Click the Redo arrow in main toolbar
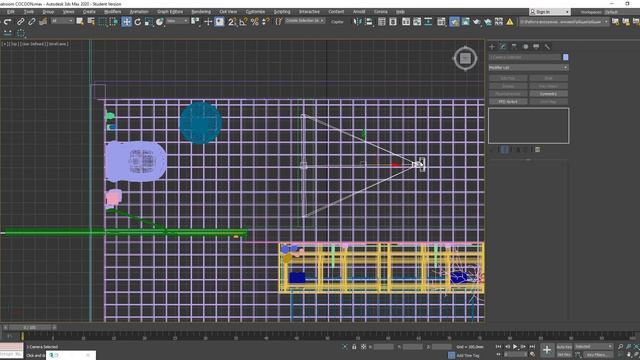The image size is (640, 360). pyautogui.click(x=7, y=22)
